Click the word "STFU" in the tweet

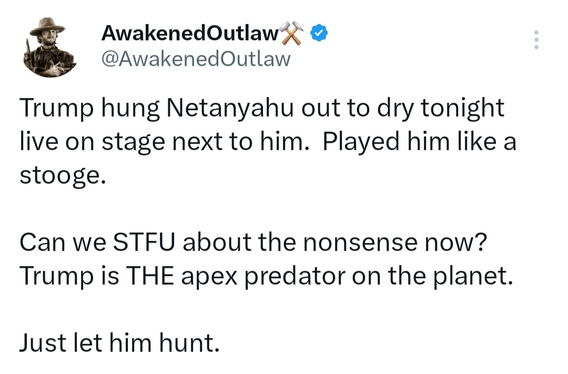click(x=144, y=242)
